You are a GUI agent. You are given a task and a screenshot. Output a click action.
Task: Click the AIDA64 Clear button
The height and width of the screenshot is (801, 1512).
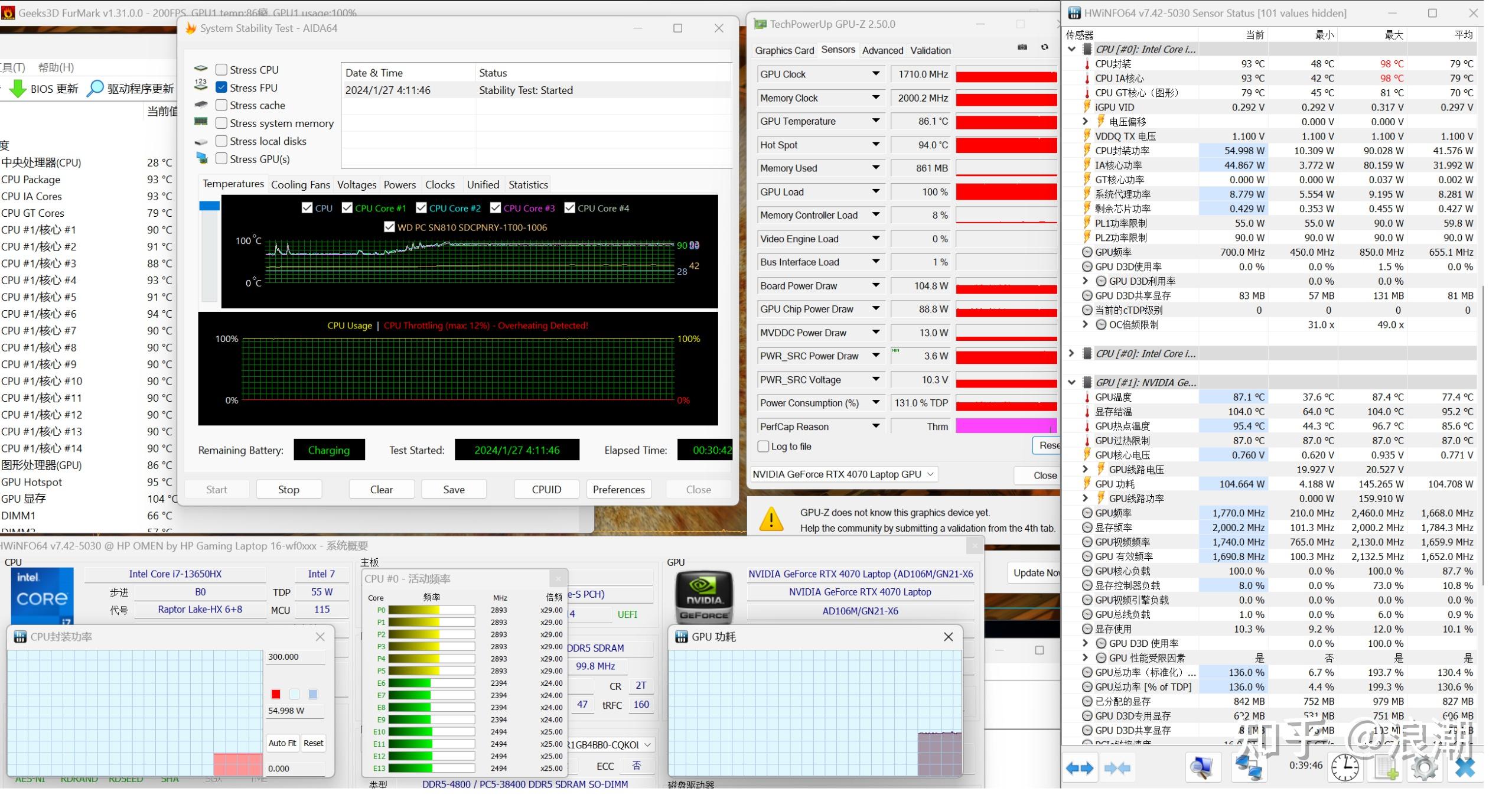tap(382, 490)
